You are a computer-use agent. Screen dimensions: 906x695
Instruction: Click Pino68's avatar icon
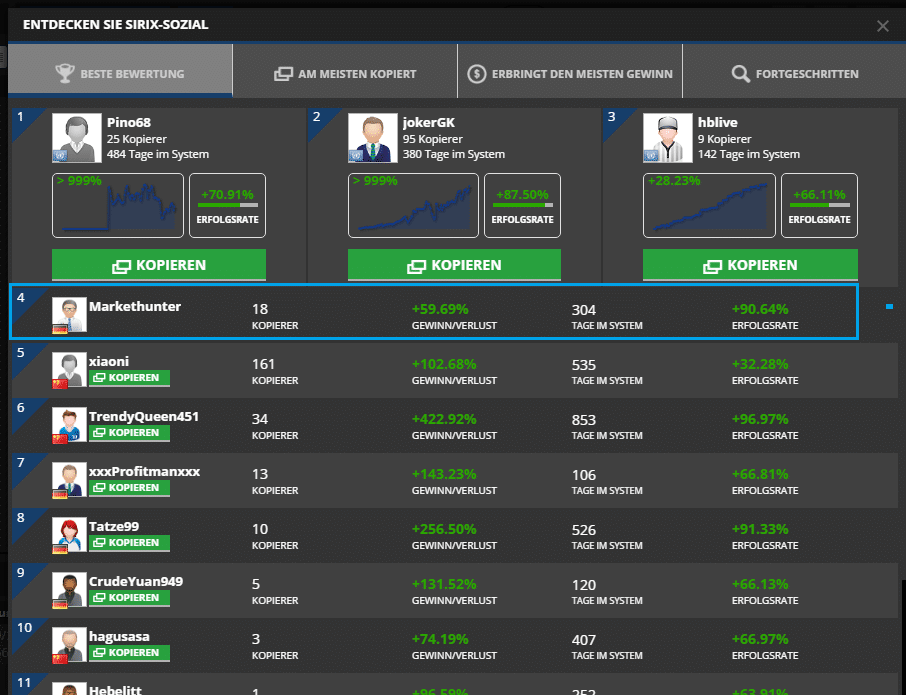coord(76,138)
